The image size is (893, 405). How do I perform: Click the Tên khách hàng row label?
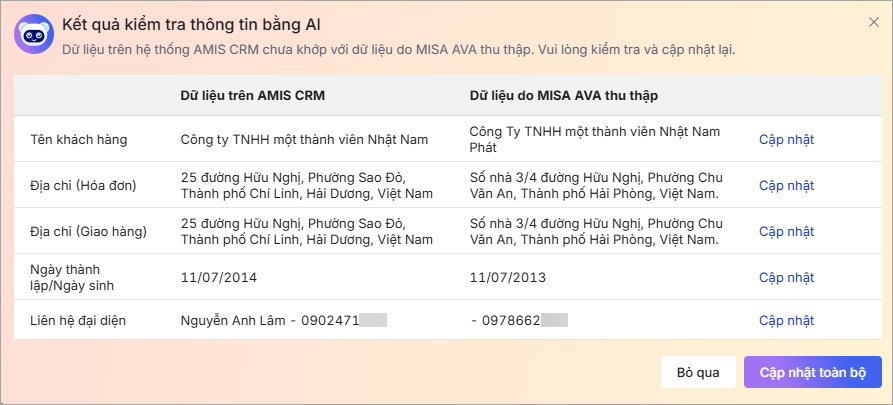[79, 140]
